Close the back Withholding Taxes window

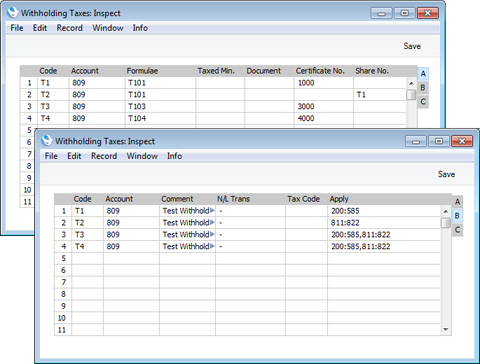click(428, 13)
